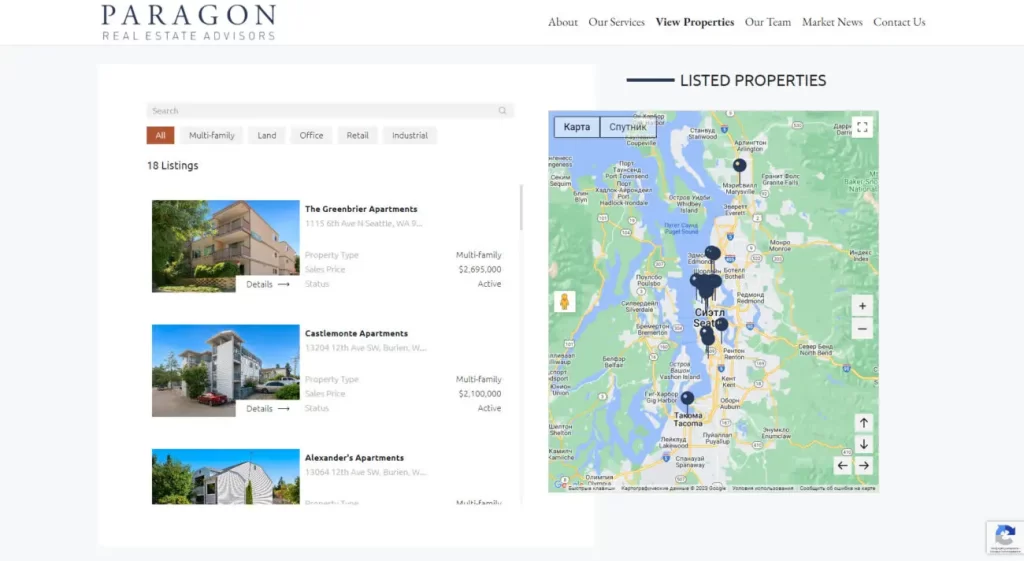Viewport: 1024px width, 561px height.
Task: Click the LISTED PROPERTIES heading
Action: point(752,80)
